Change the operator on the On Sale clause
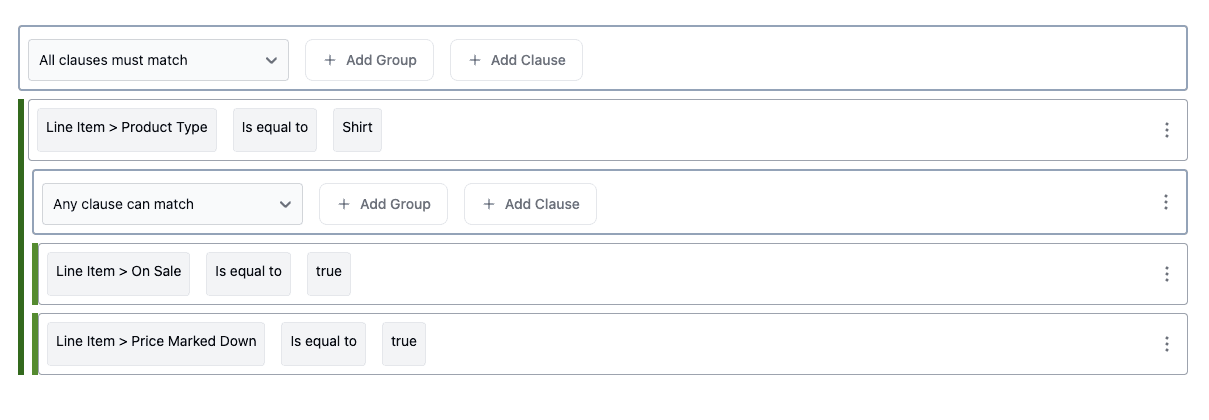The width and height of the screenshot is (1209, 420). (248, 272)
